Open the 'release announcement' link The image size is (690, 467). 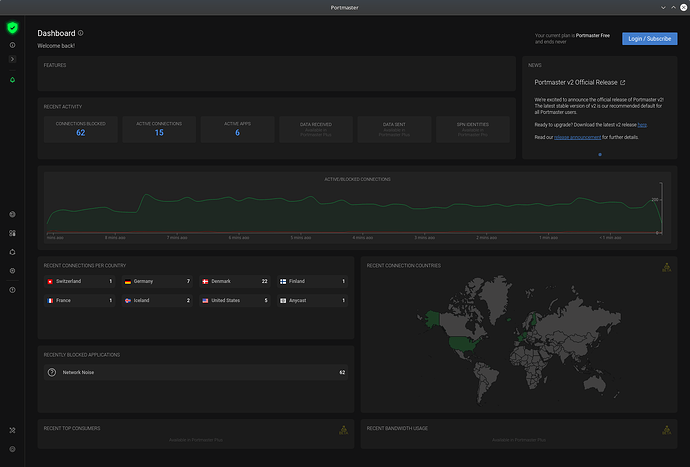coord(577,137)
